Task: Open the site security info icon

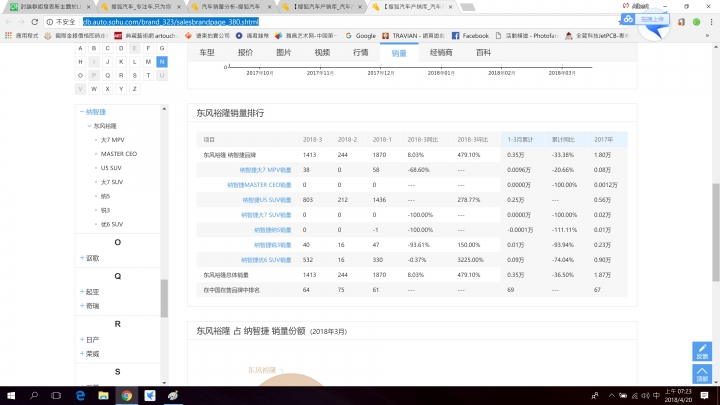Action: tap(50, 22)
